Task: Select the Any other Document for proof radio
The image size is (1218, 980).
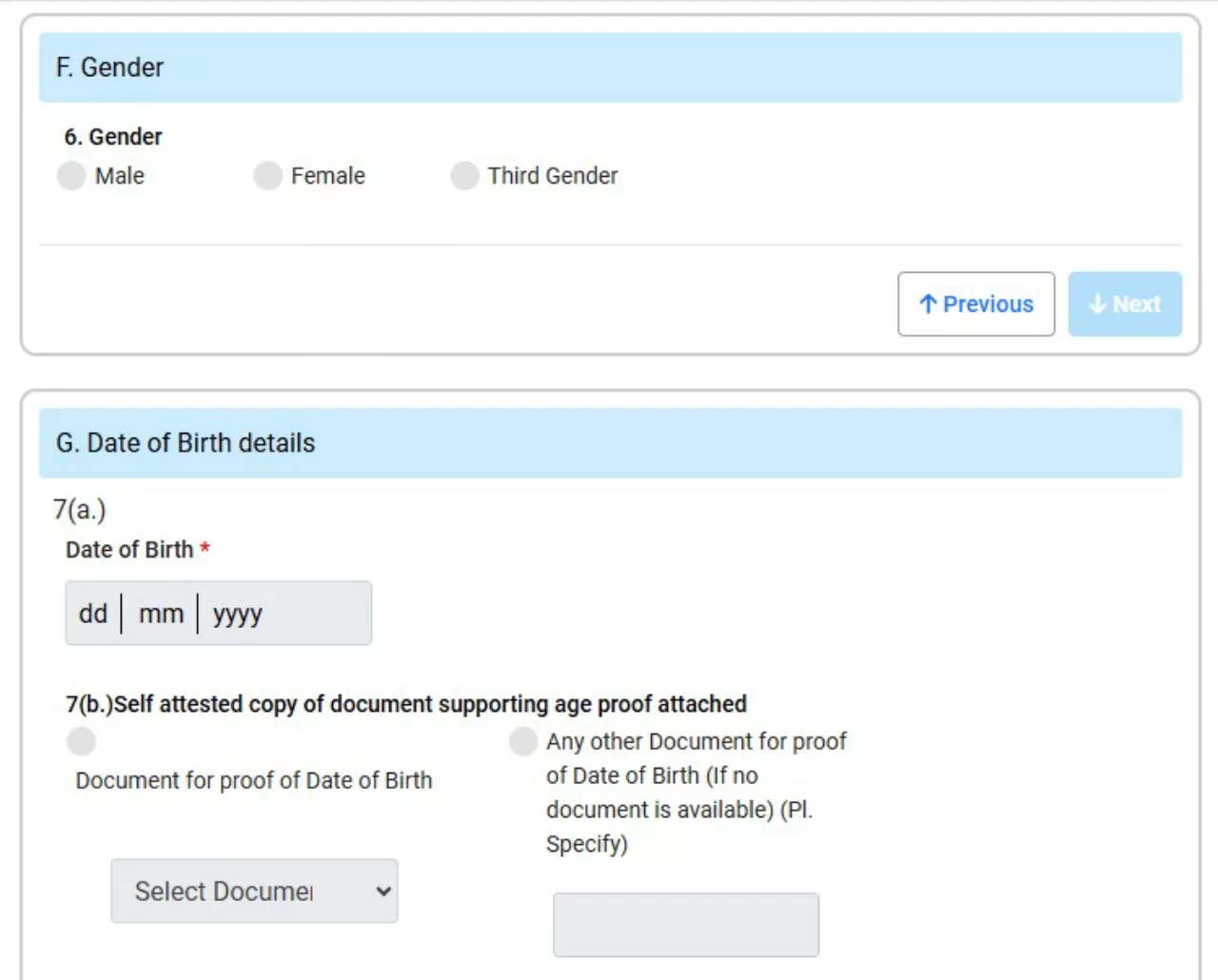Action: [x=523, y=741]
